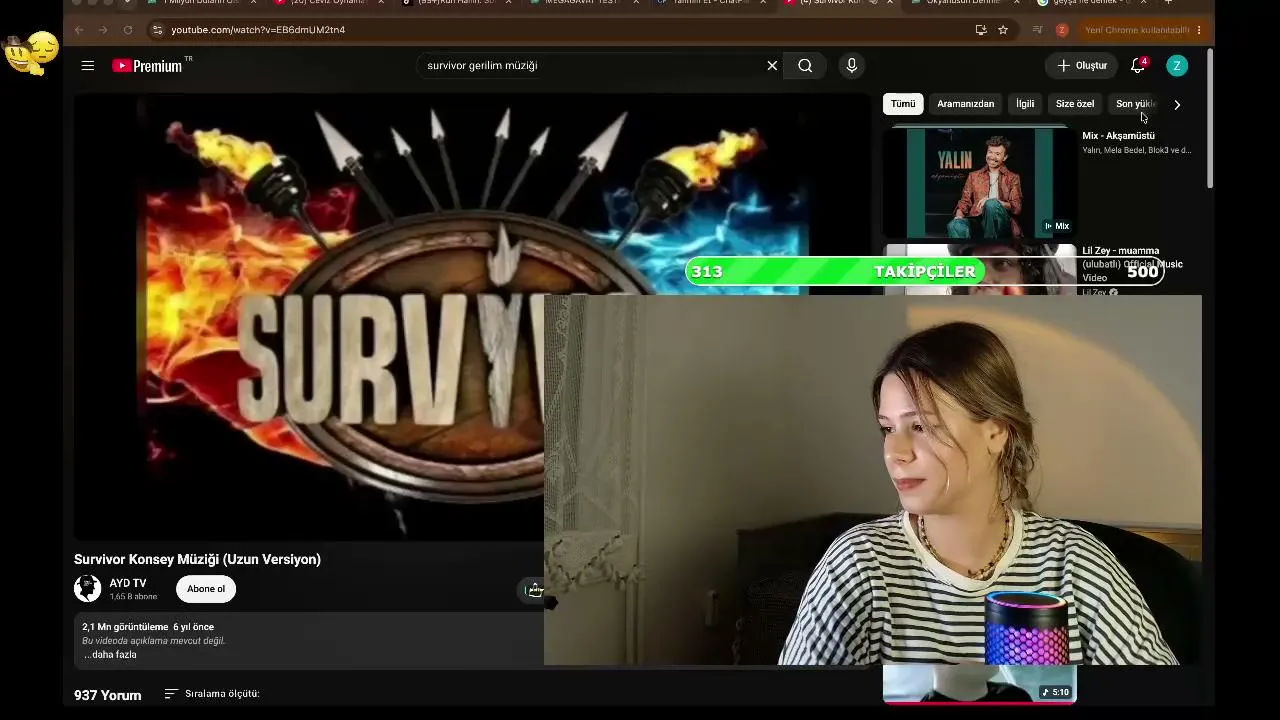Switch to the 'Ceviz Oynama' browser tab
Screen dimensions: 1280x720
click(x=327, y=3)
